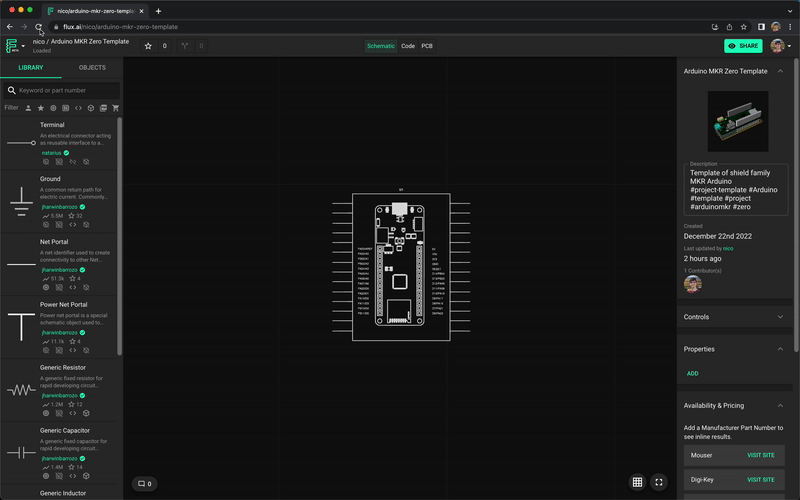Select the Terminal library part

[x=59, y=143]
